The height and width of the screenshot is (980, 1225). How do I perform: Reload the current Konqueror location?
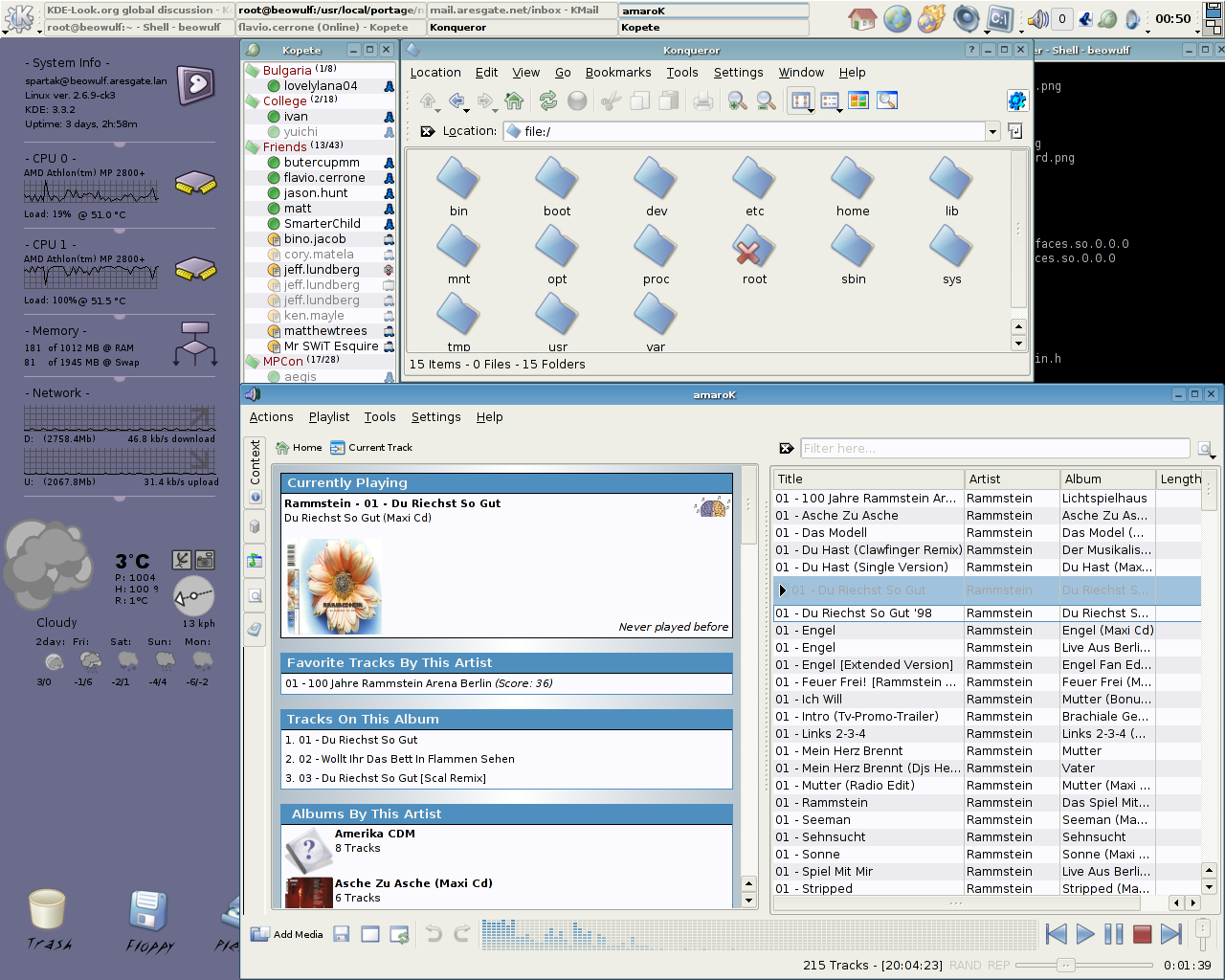[547, 100]
